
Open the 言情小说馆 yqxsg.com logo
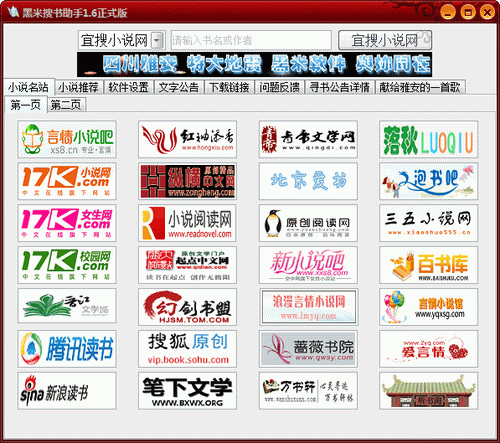pyautogui.click(x=428, y=307)
